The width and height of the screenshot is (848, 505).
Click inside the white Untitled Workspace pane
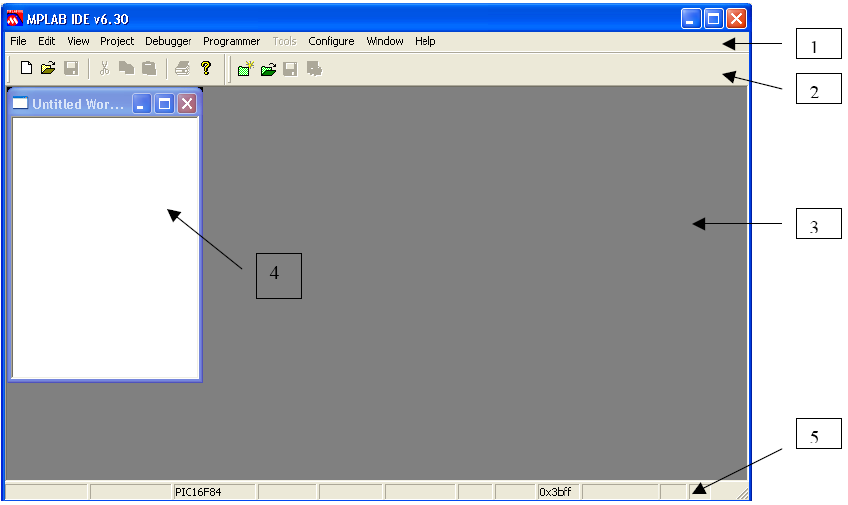point(105,247)
